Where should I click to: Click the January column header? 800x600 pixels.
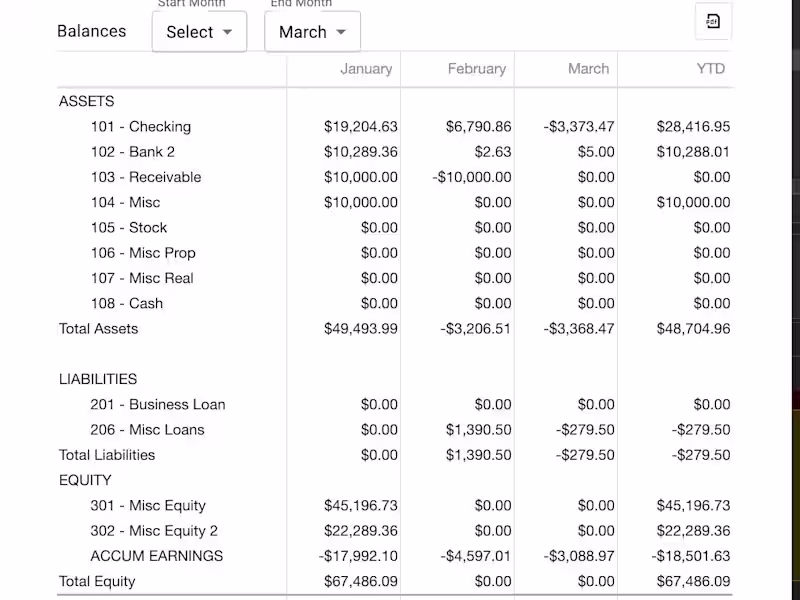tap(366, 69)
